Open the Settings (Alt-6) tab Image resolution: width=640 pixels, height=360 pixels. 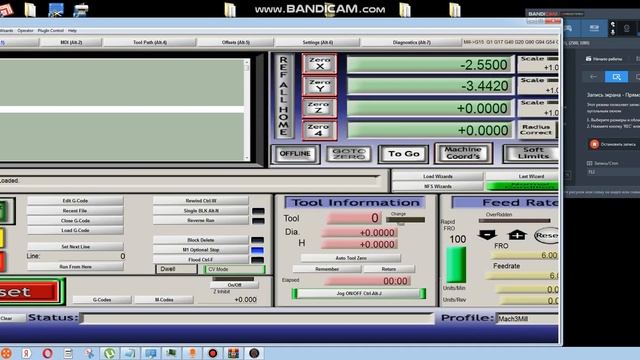(318, 42)
